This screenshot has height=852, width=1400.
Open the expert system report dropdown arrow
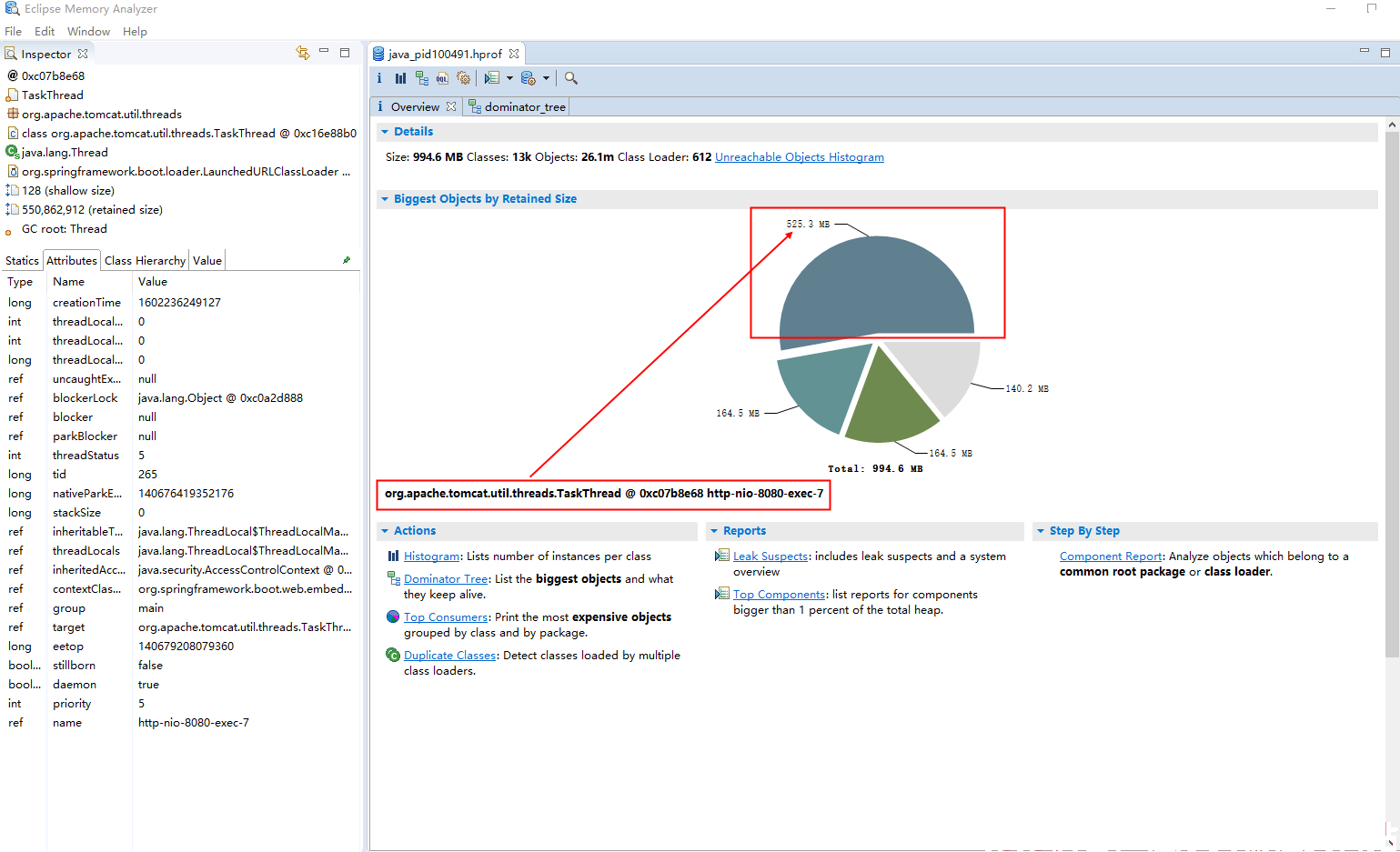(509, 78)
